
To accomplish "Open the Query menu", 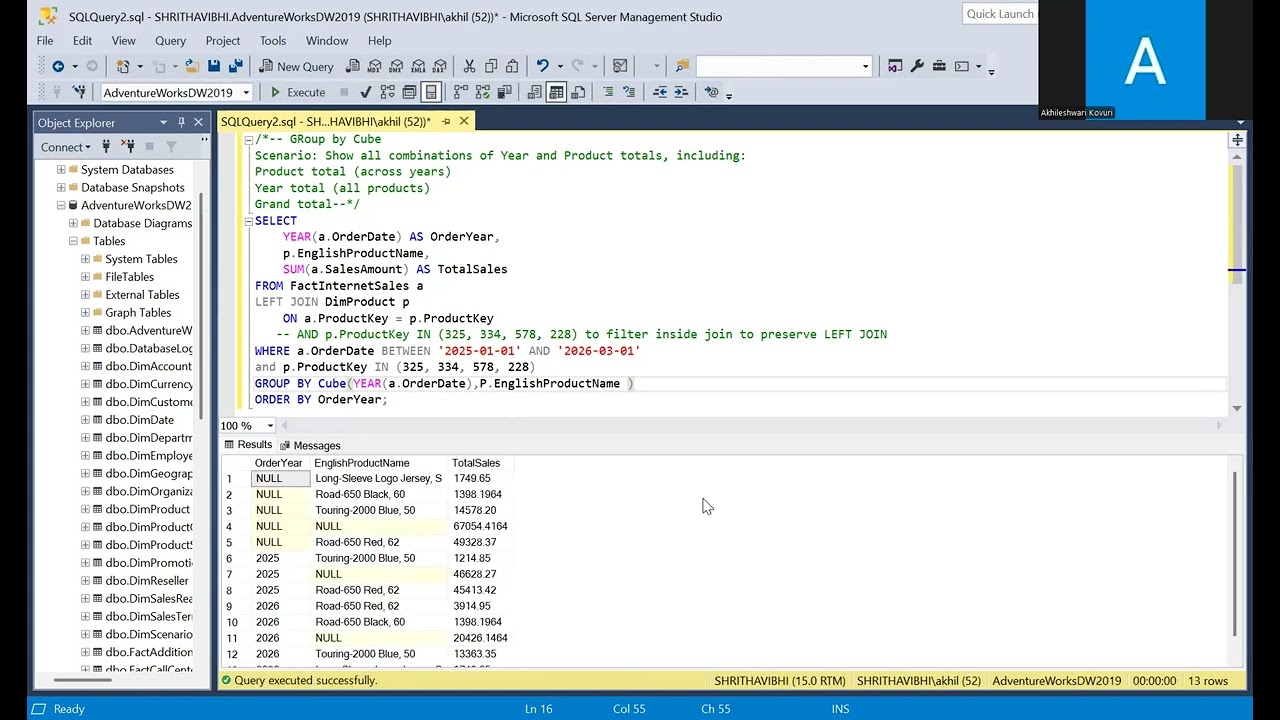I will (x=170, y=41).
